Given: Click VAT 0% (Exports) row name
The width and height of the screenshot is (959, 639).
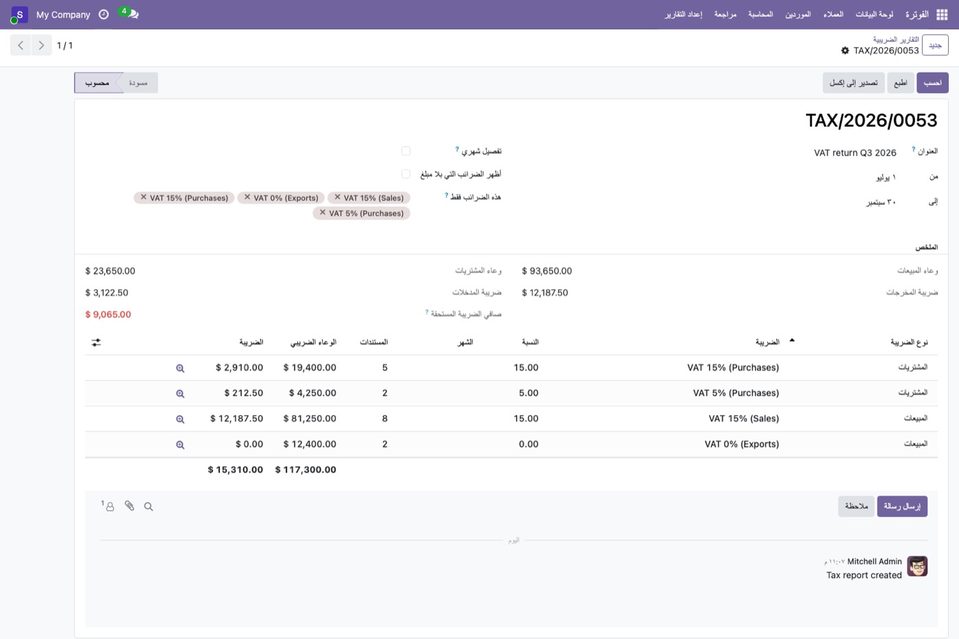Looking at the screenshot, I should (x=741, y=445).
